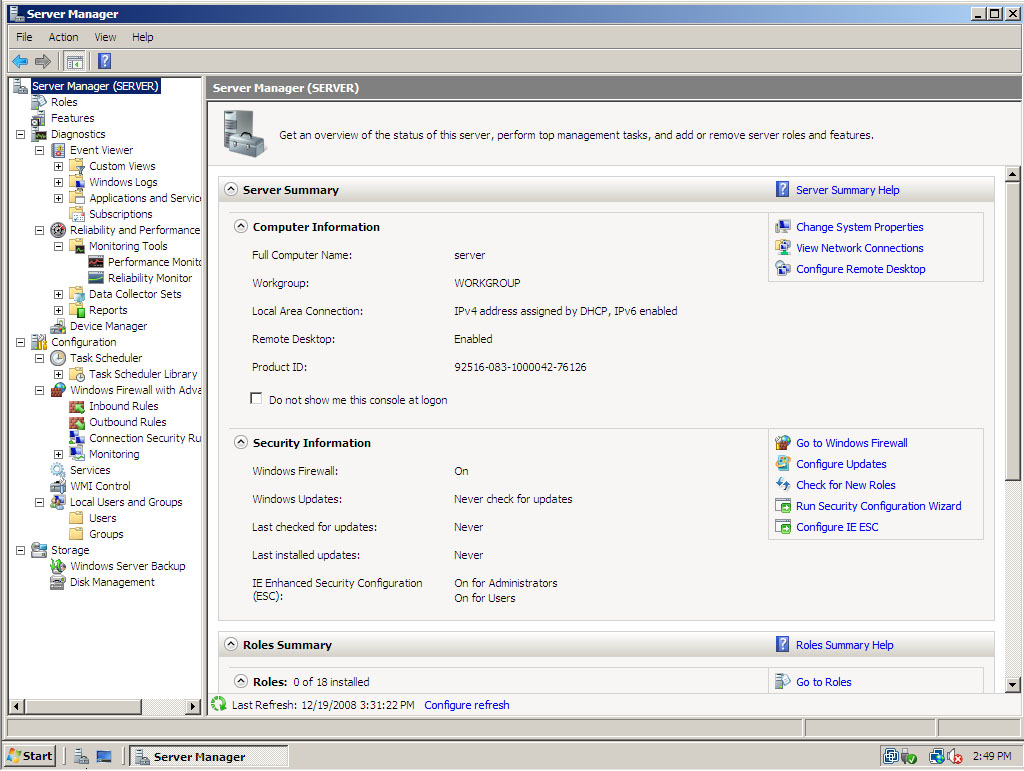Click Go to Windows Firewall link
Viewport: 1024px width, 771px height.
click(x=852, y=443)
